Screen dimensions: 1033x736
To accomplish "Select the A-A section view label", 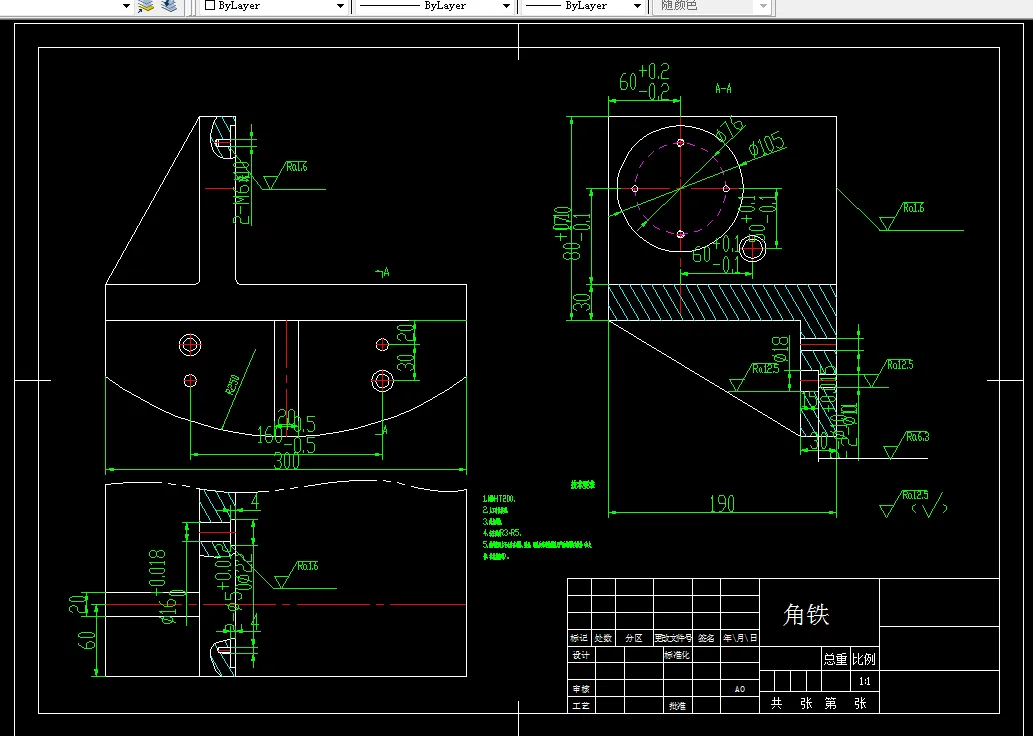I will (x=723, y=88).
